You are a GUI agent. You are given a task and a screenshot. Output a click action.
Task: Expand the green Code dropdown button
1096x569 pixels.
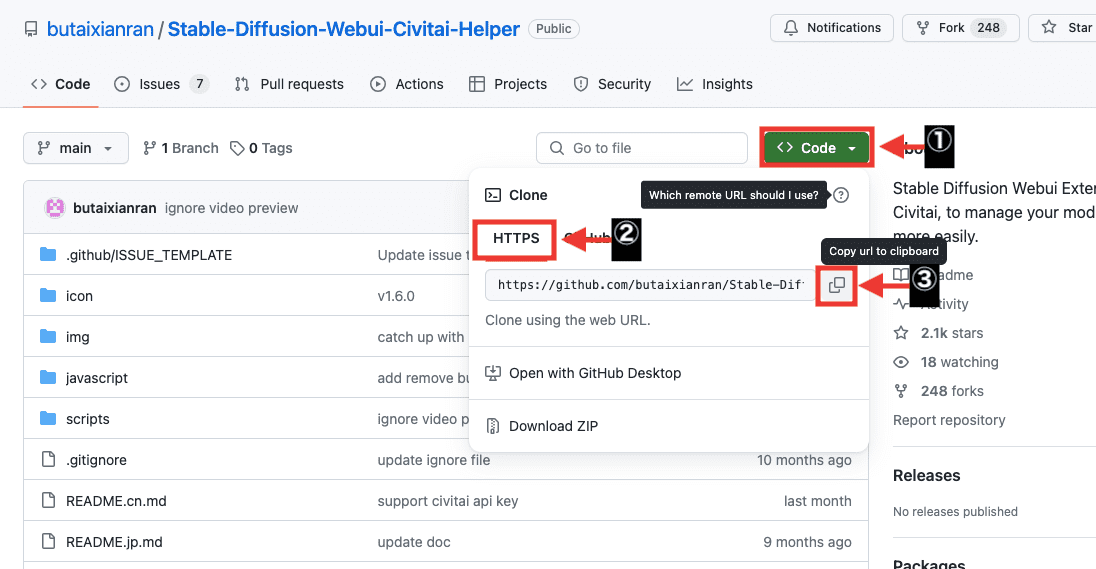(817, 148)
